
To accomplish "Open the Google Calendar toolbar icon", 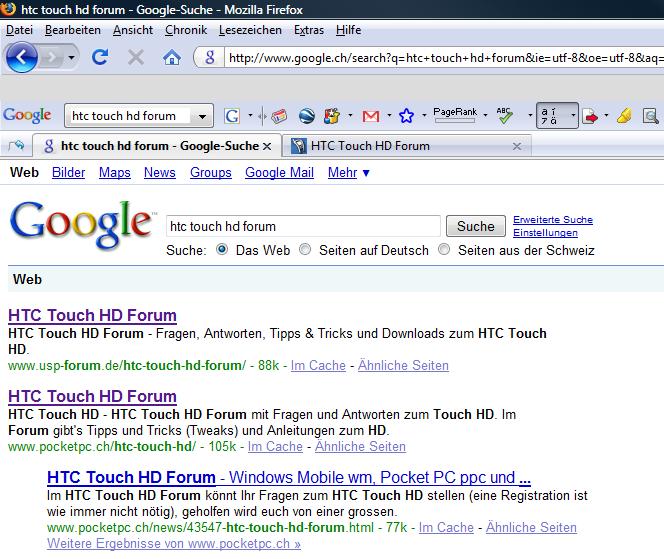I will point(279,116).
